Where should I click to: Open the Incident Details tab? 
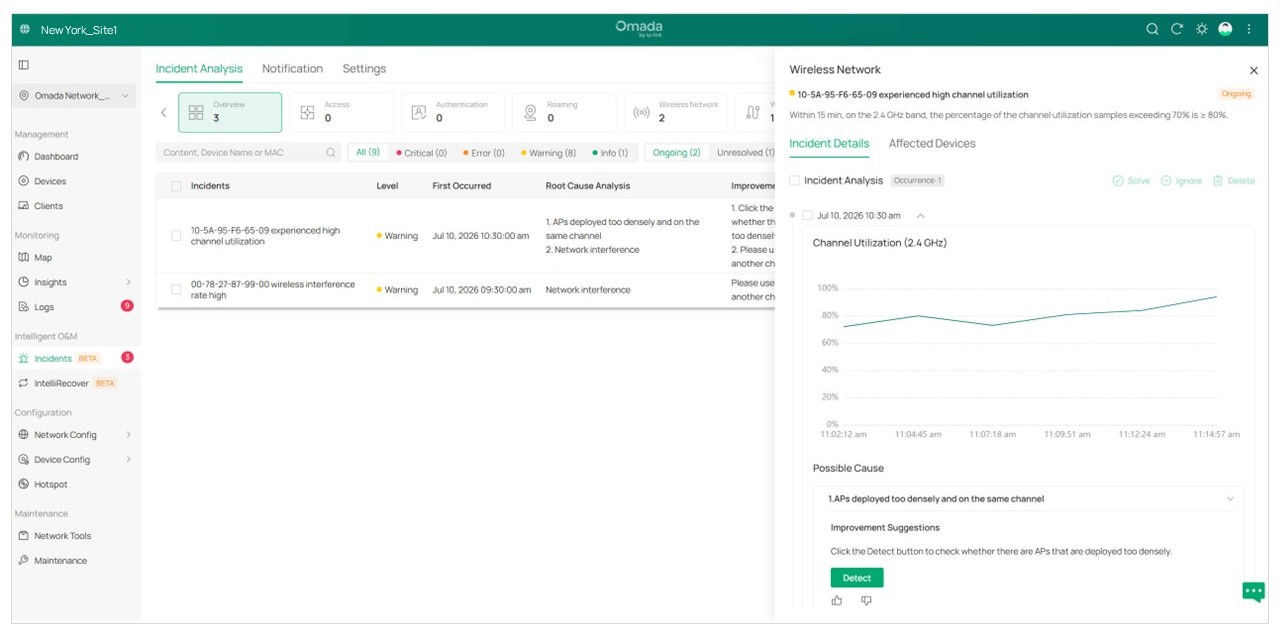[829, 144]
